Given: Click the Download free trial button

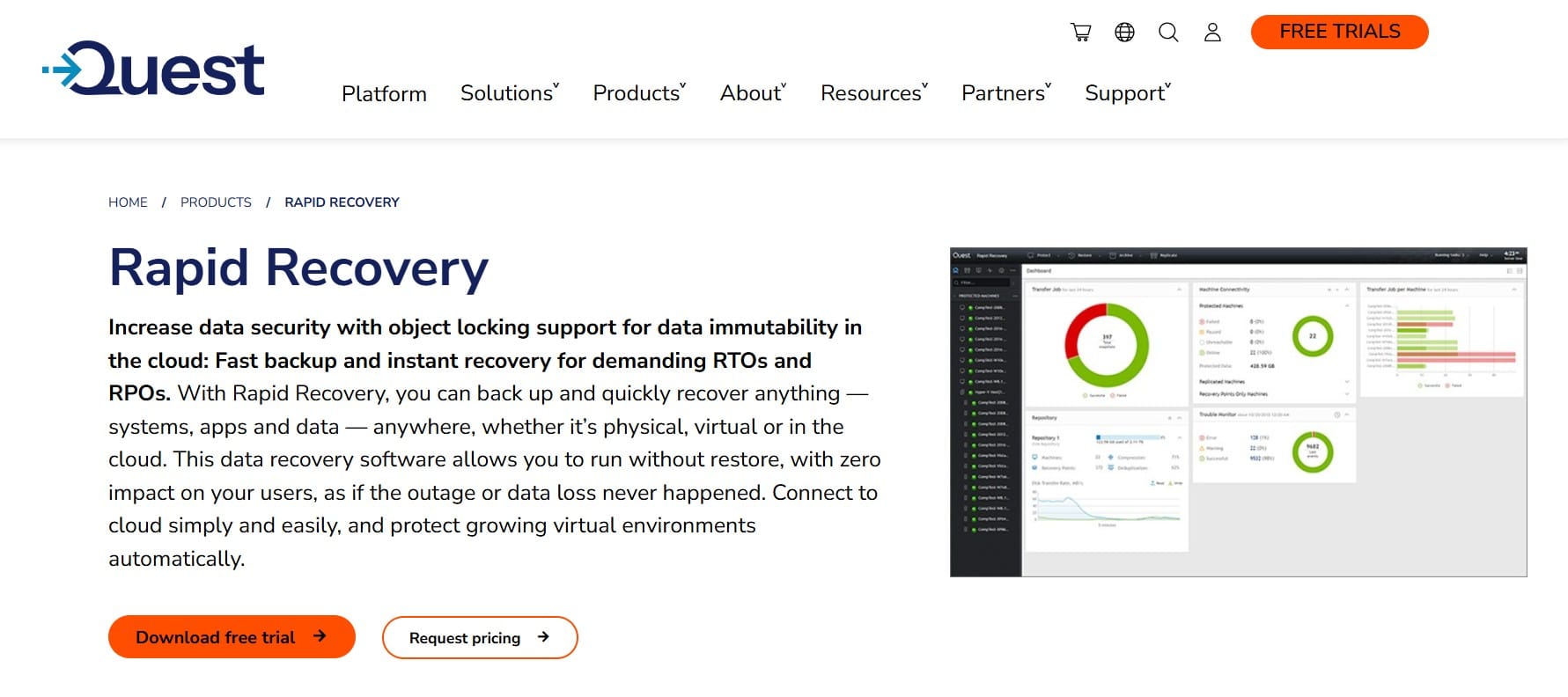Looking at the screenshot, I should 216,637.
